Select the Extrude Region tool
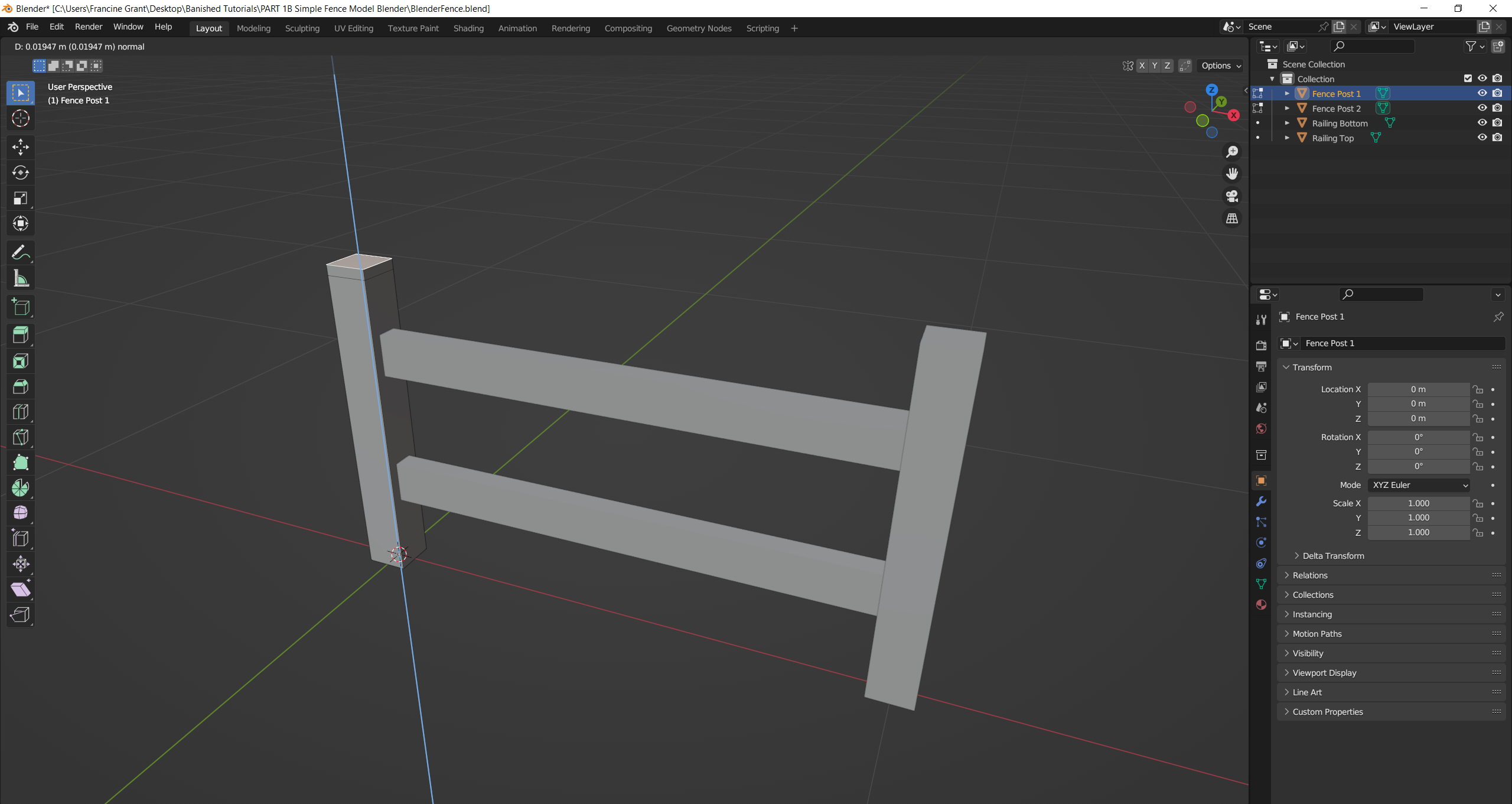Viewport: 1512px width, 804px height. pyautogui.click(x=20, y=335)
